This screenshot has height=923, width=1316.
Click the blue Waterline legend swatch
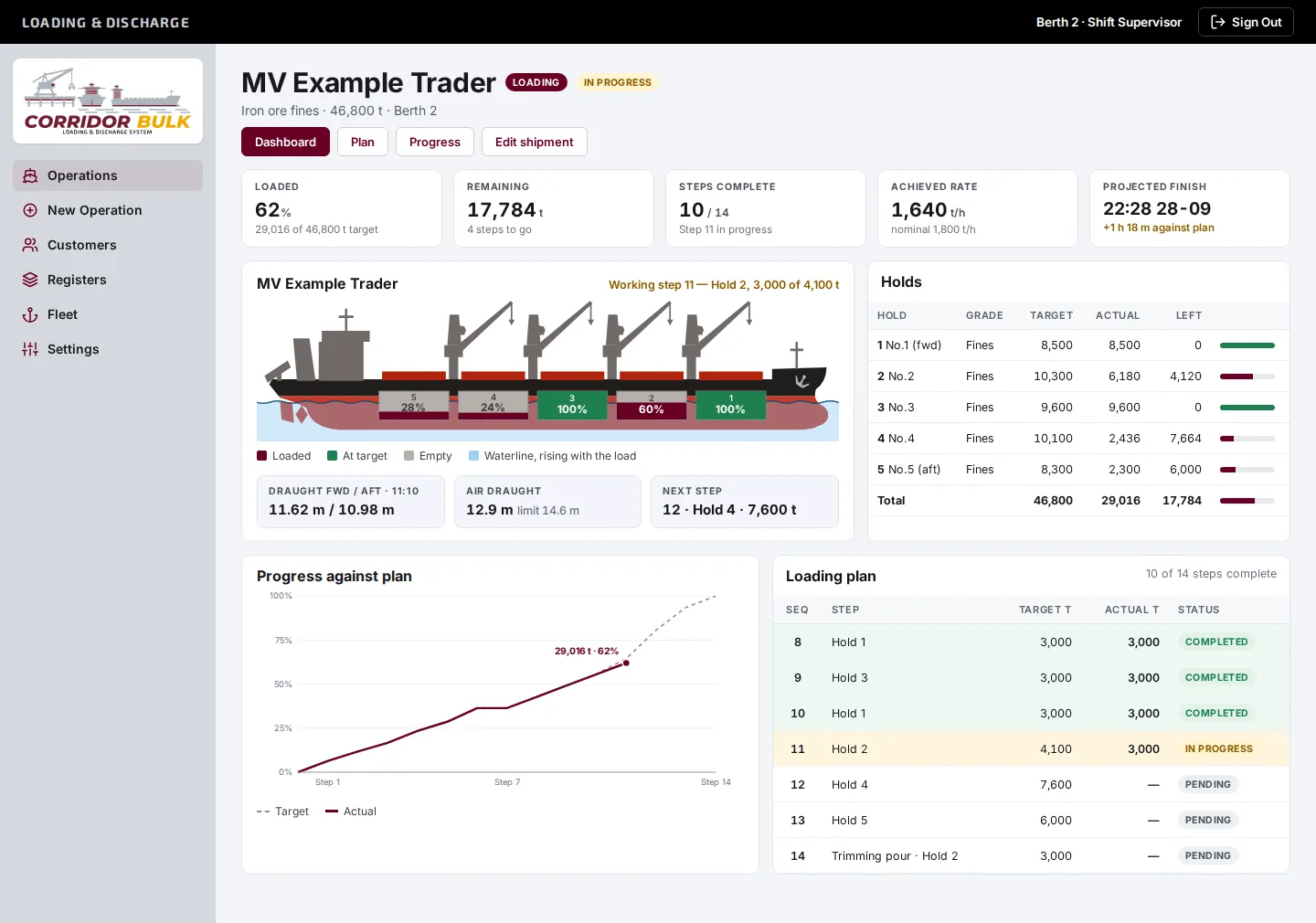click(x=474, y=456)
